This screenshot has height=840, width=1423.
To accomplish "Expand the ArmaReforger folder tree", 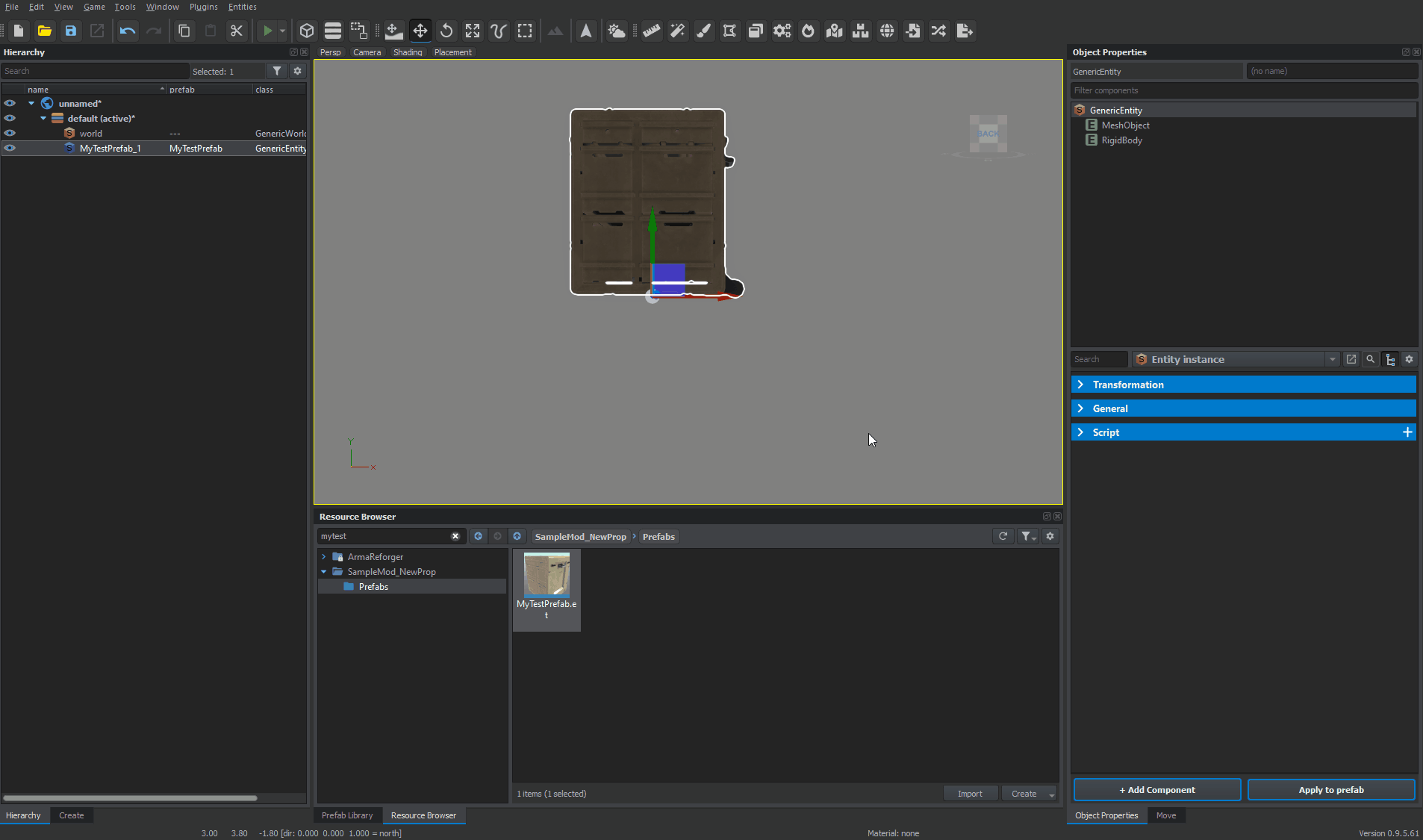I will coord(324,557).
